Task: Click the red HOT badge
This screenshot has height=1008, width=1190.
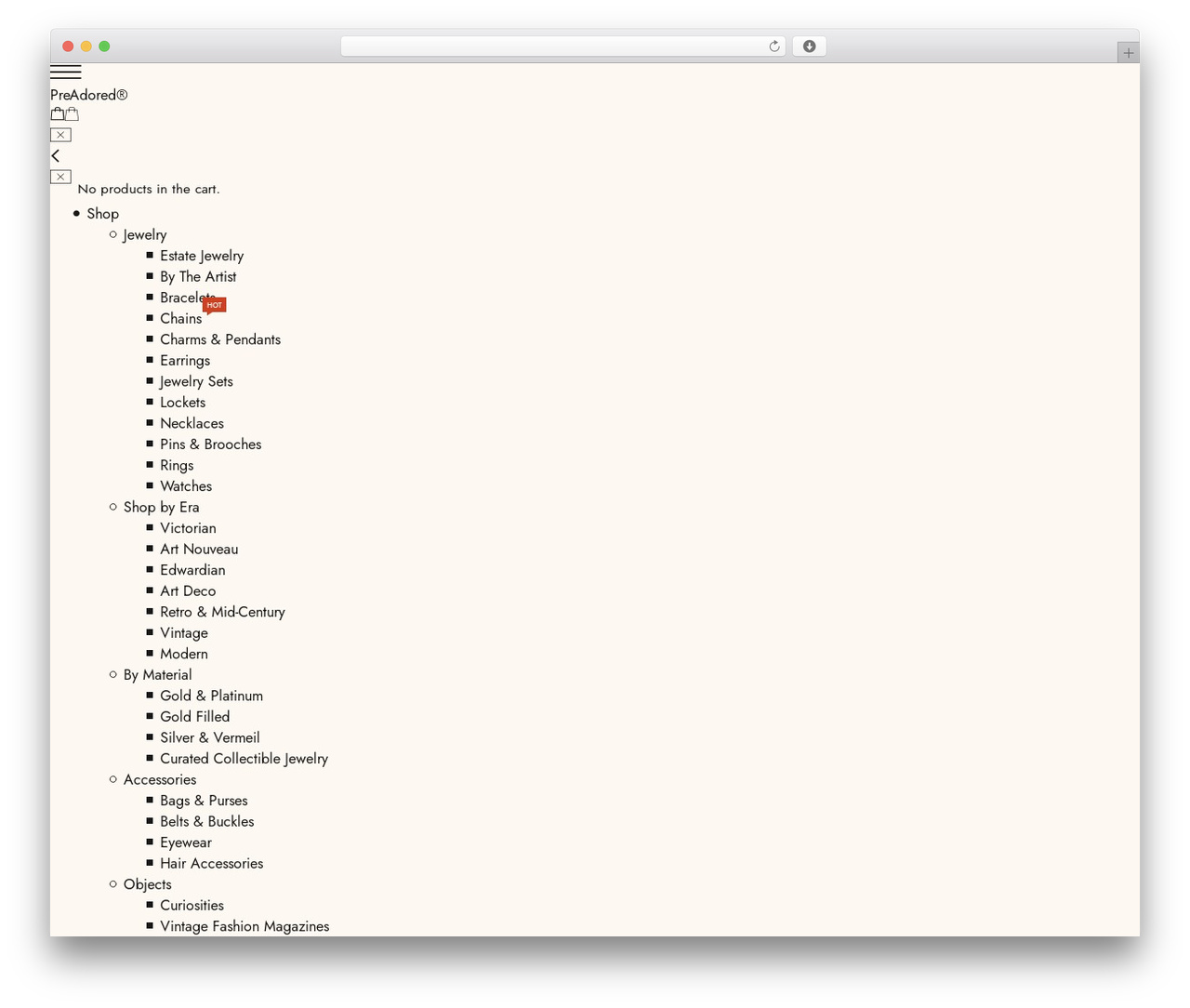Action: pyautogui.click(x=215, y=305)
